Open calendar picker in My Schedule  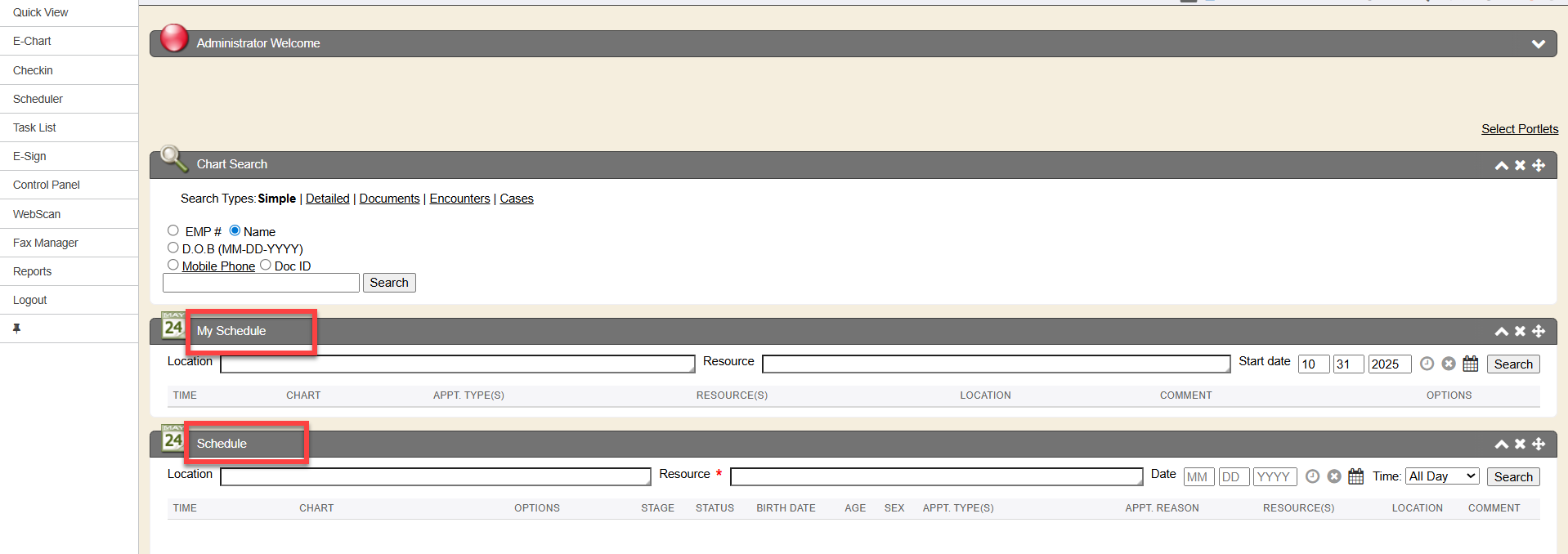(1470, 364)
